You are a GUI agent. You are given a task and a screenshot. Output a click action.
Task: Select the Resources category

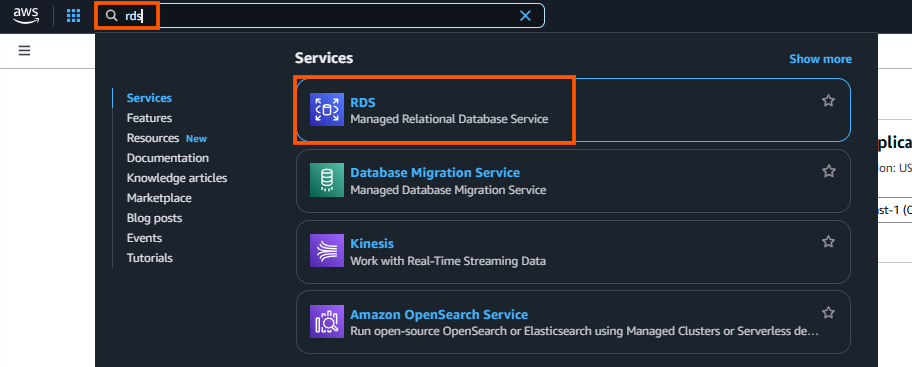(x=153, y=138)
